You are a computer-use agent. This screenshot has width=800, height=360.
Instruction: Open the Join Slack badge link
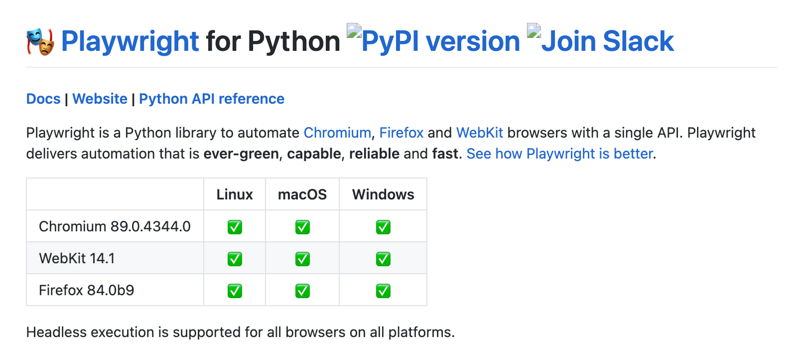click(600, 39)
